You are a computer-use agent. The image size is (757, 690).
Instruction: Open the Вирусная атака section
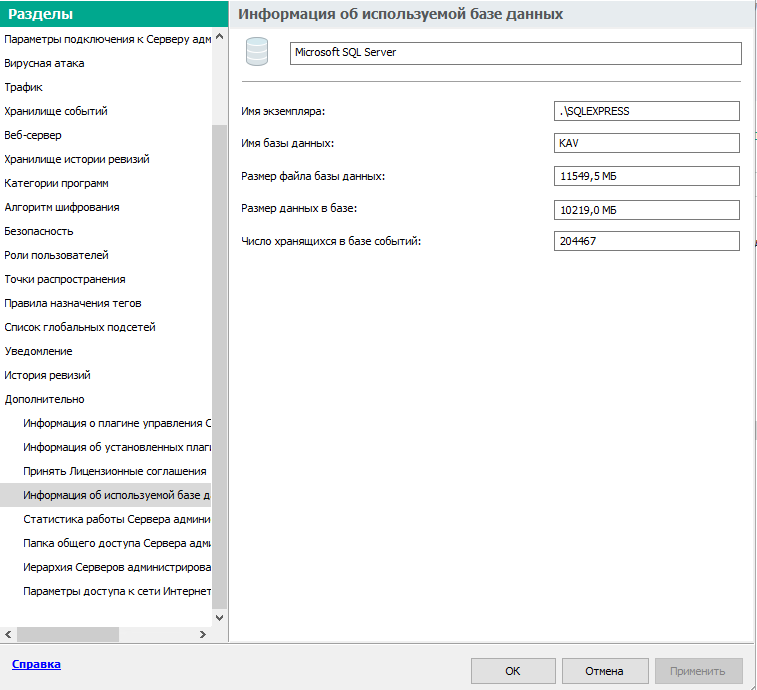[x=44, y=63]
